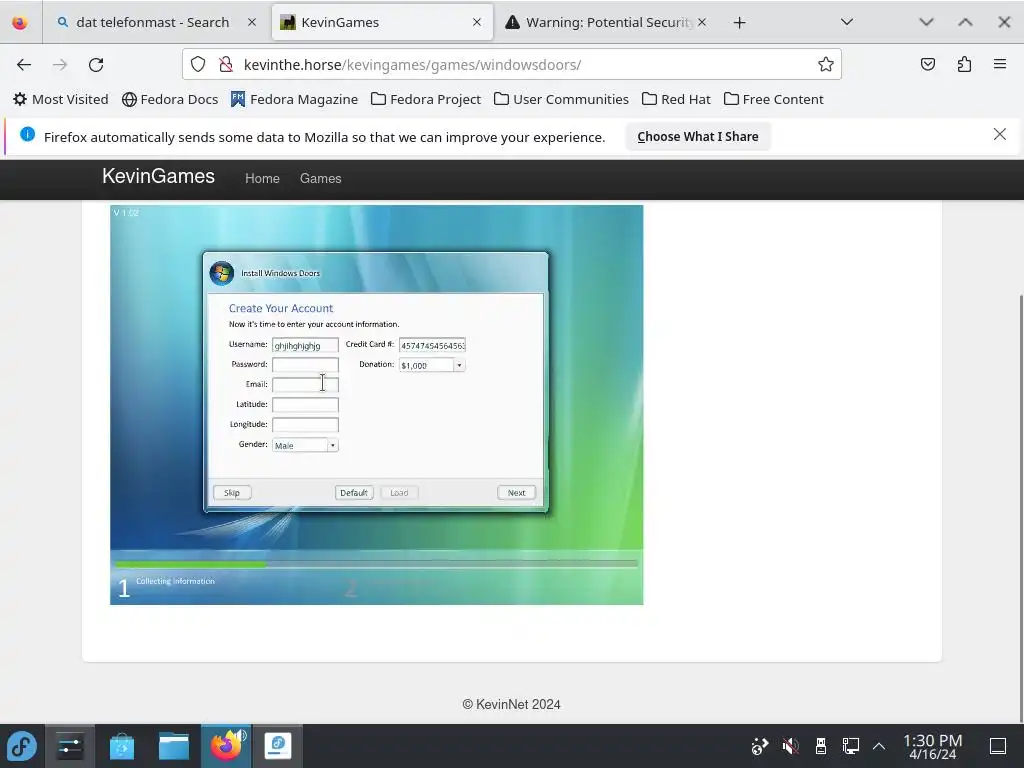Image resolution: width=1024 pixels, height=768 pixels.
Task: Open a new tab with plus icon
Action: tap(739, 23)
